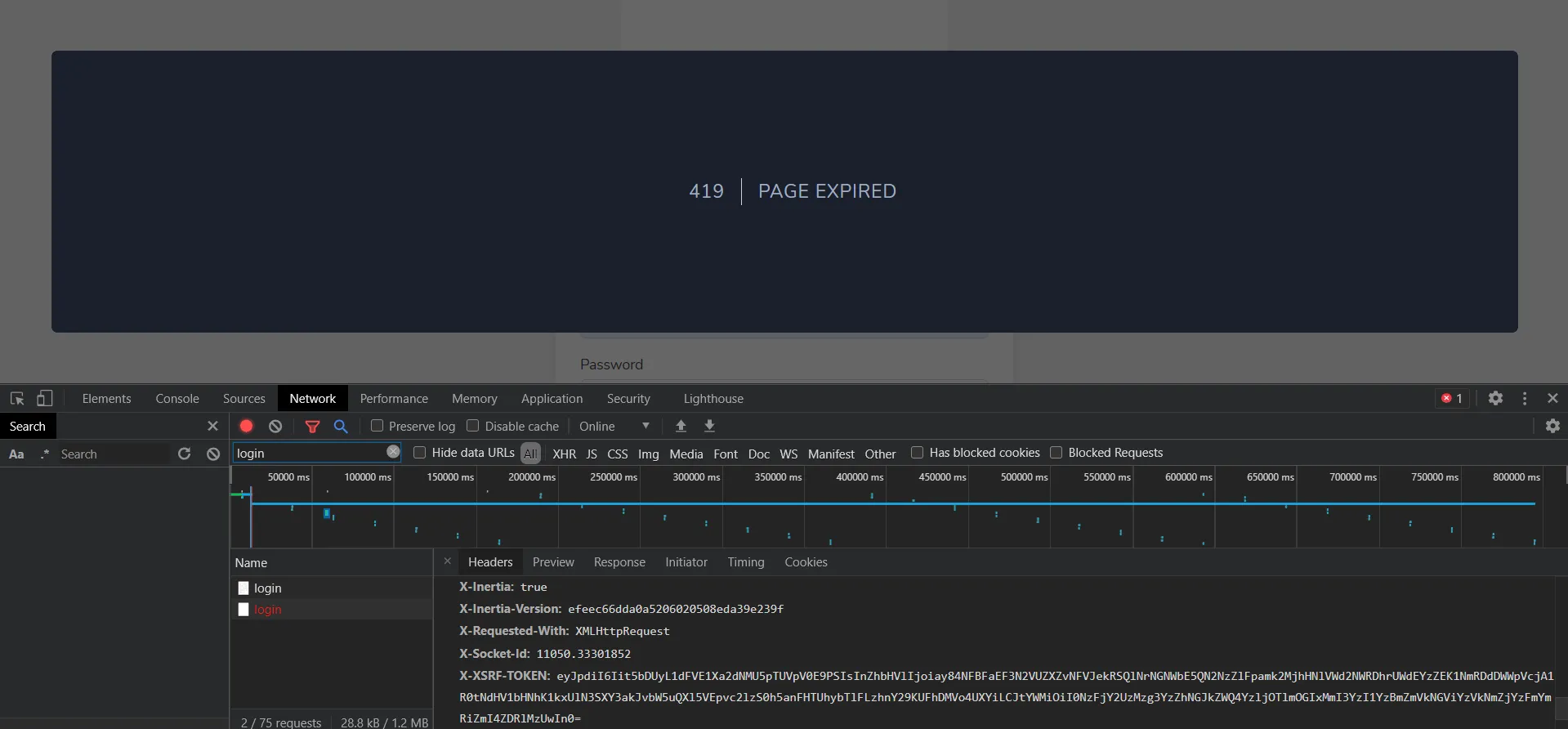This screenshot has width=1568, height=729.
Task: Open the DevTools three-dot customize menu
Action: point(1525,398)
